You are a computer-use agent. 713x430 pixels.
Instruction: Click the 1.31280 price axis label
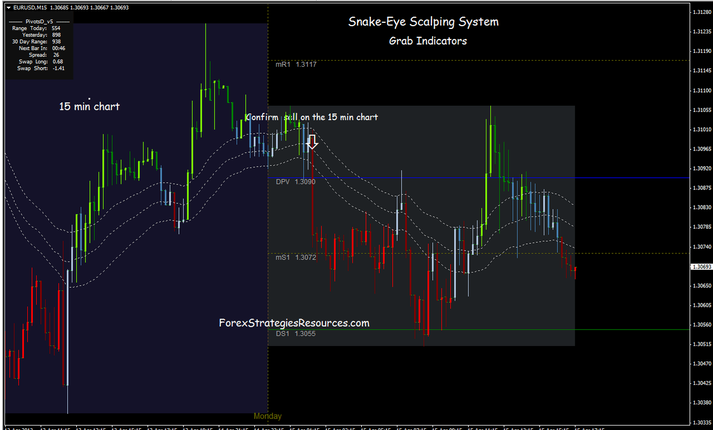coord(702,12)
